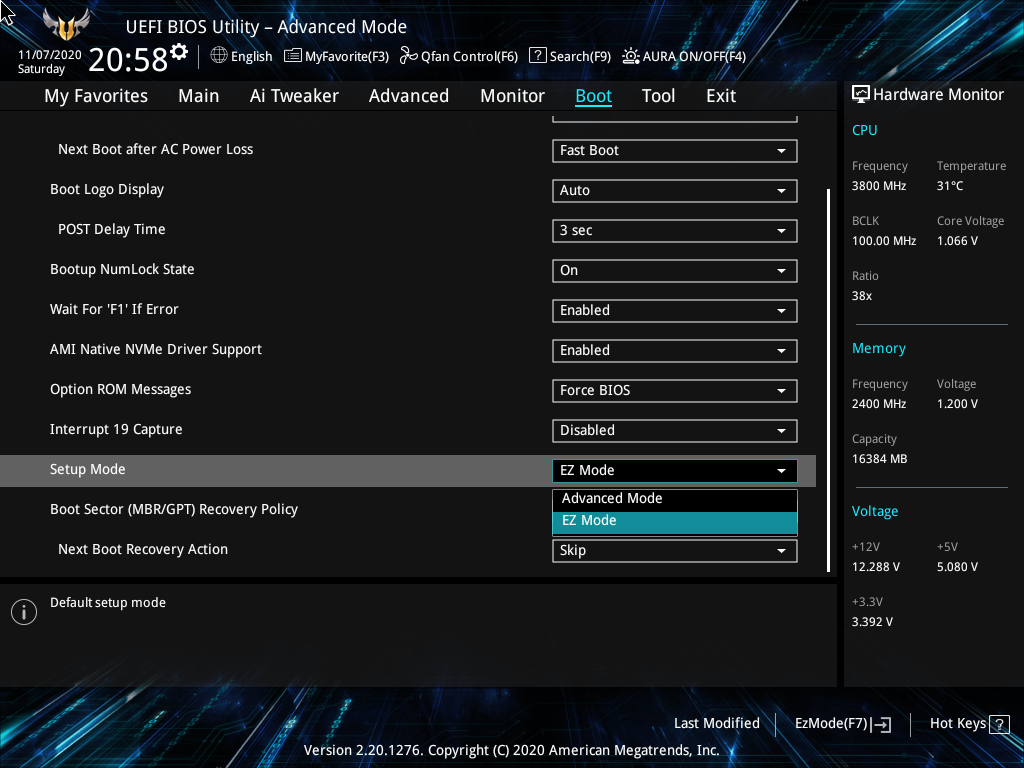Open the Exit tab
1024x768 pixels.
(x=721, y=96)
